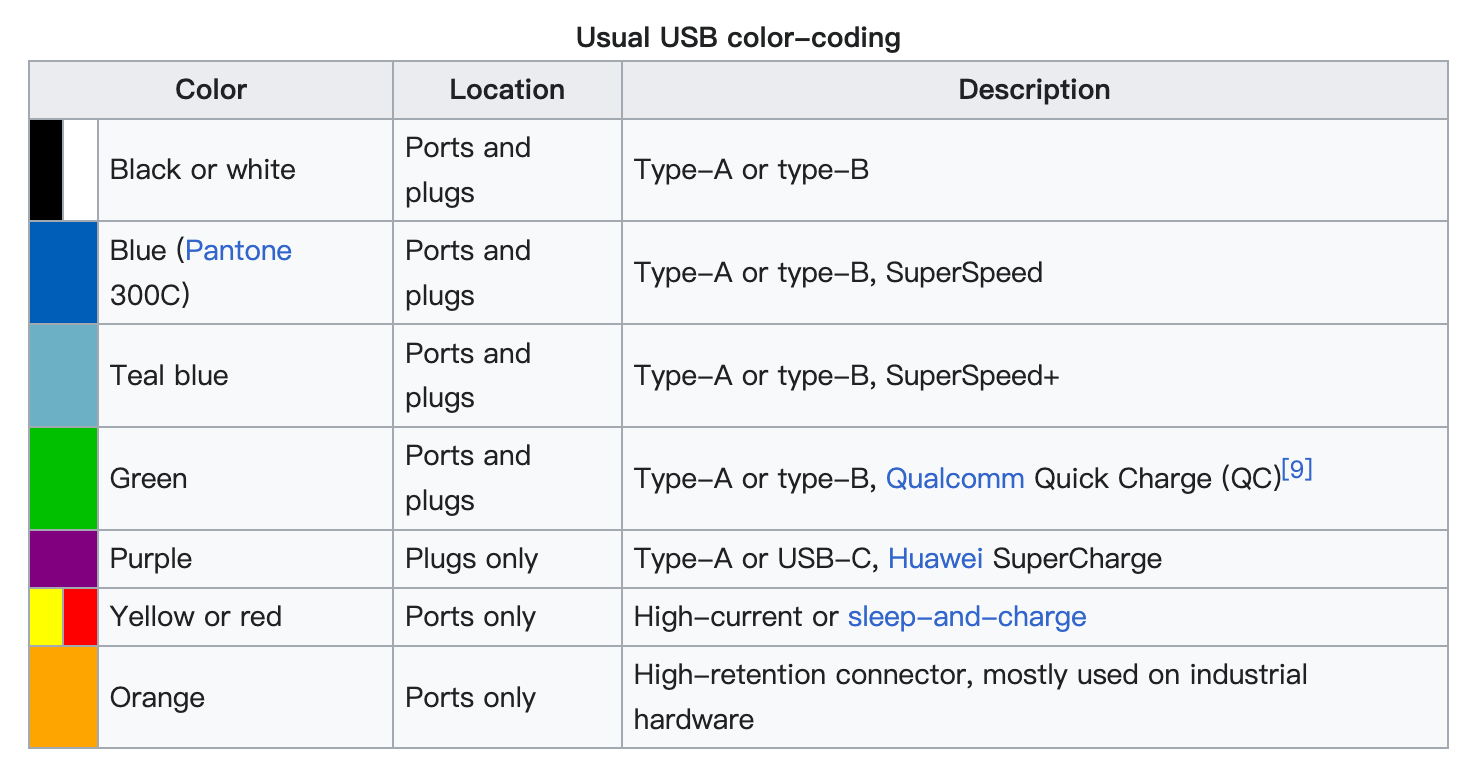Click the High-retention connector description cell

click(970, 696)
